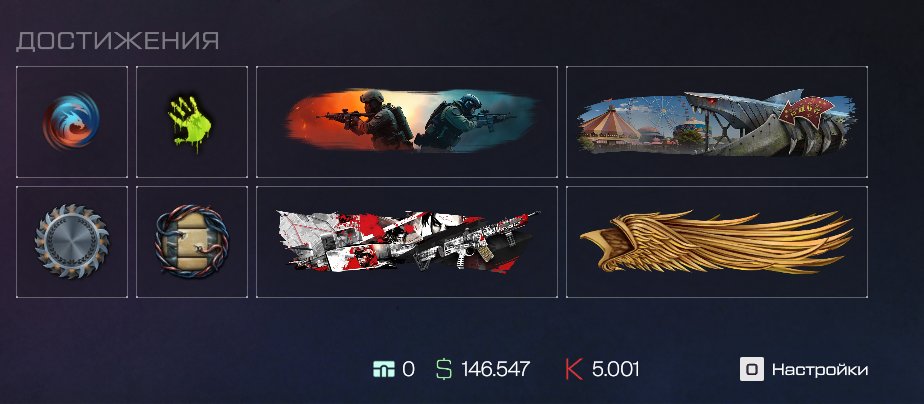924x404 pixels.
Task: Select the blue-orange swirling bird achievement badge
Action: tap(71, 121)
